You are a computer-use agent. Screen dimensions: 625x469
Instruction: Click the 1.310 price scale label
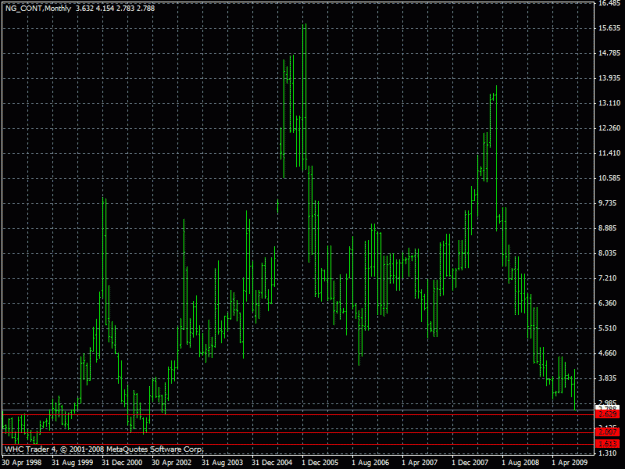point(609,453)
